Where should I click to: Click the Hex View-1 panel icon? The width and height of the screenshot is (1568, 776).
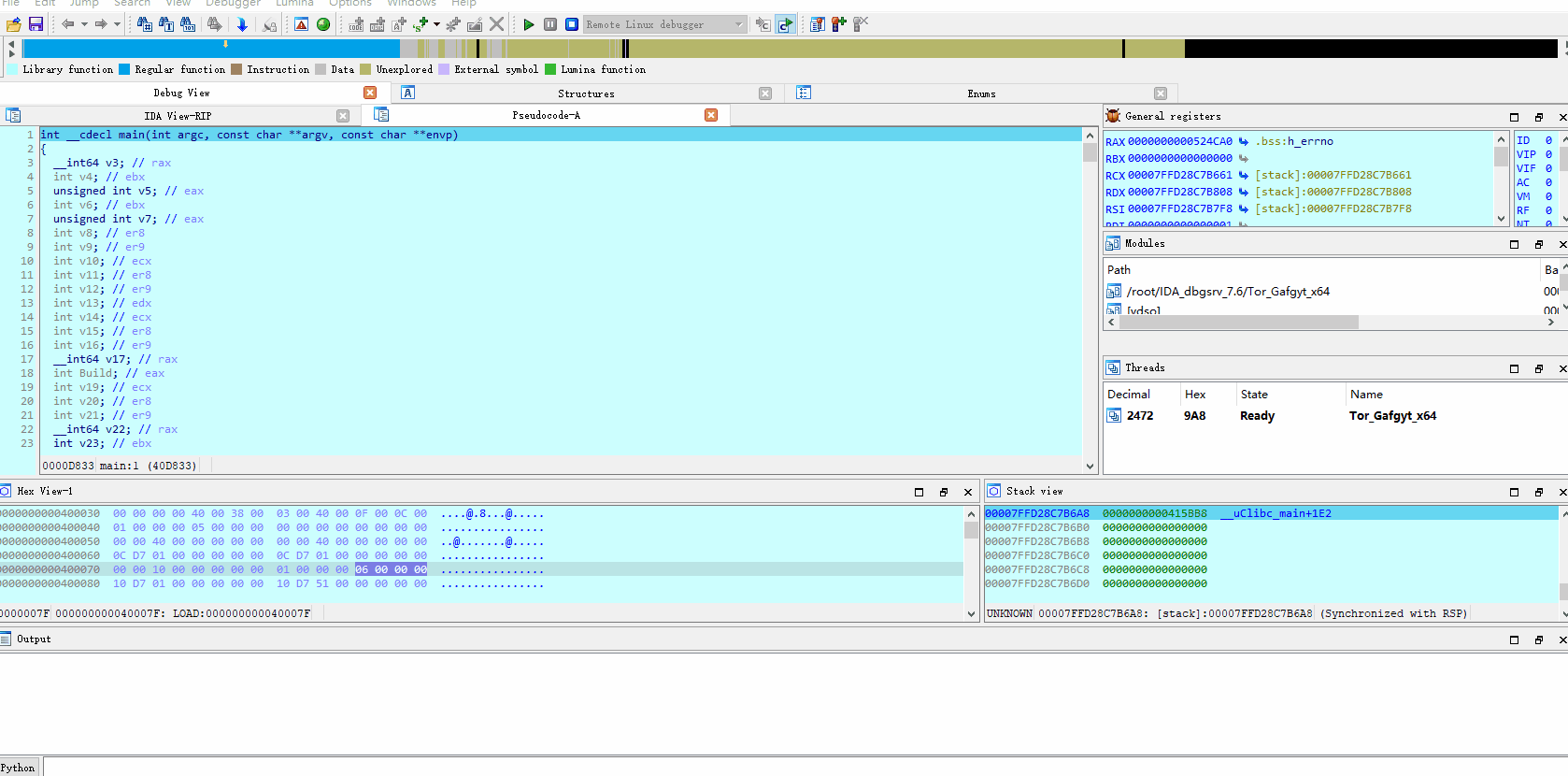click(6, 491)
